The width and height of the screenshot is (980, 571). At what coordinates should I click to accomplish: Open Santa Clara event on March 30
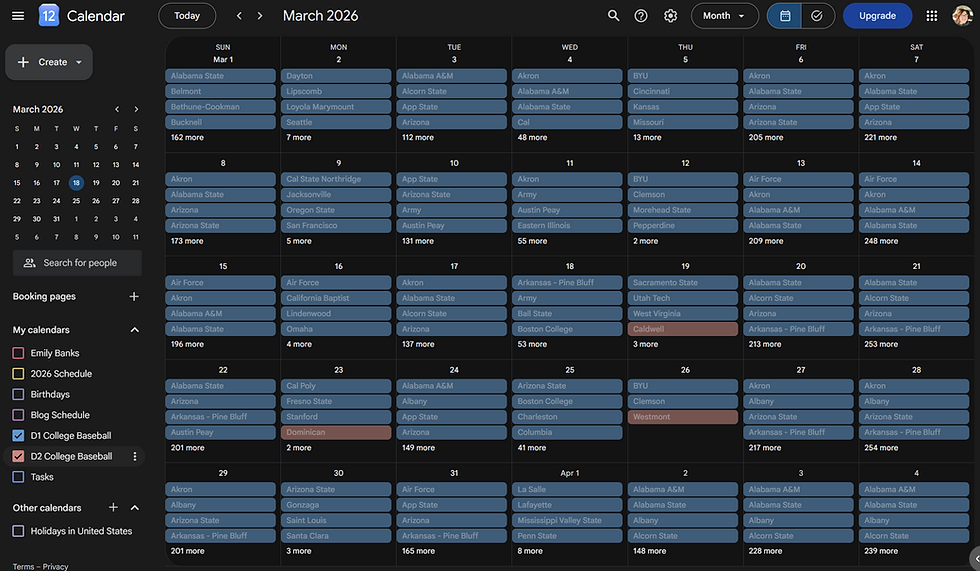[x=336, y=536]
